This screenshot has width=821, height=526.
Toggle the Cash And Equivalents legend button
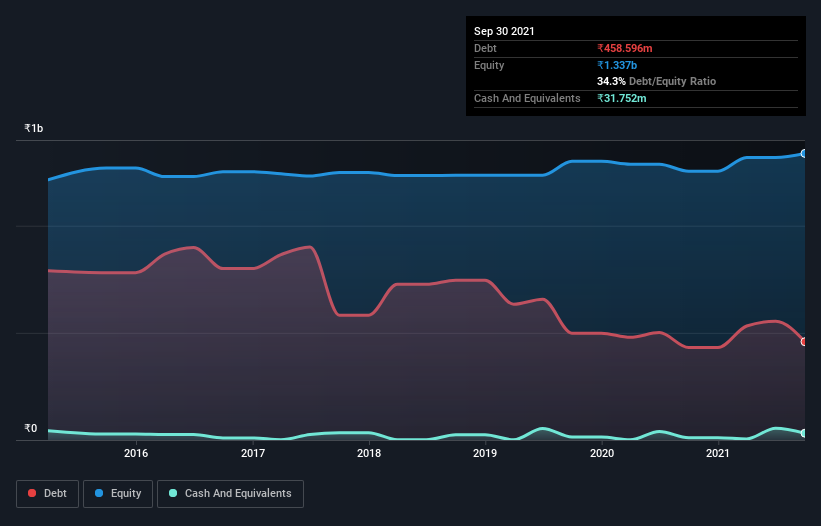tap(230, 494)
